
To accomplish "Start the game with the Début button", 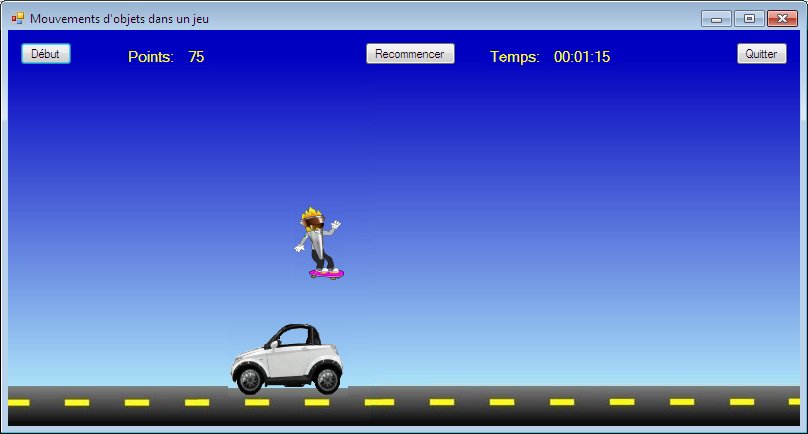I will tap(46, 54).
